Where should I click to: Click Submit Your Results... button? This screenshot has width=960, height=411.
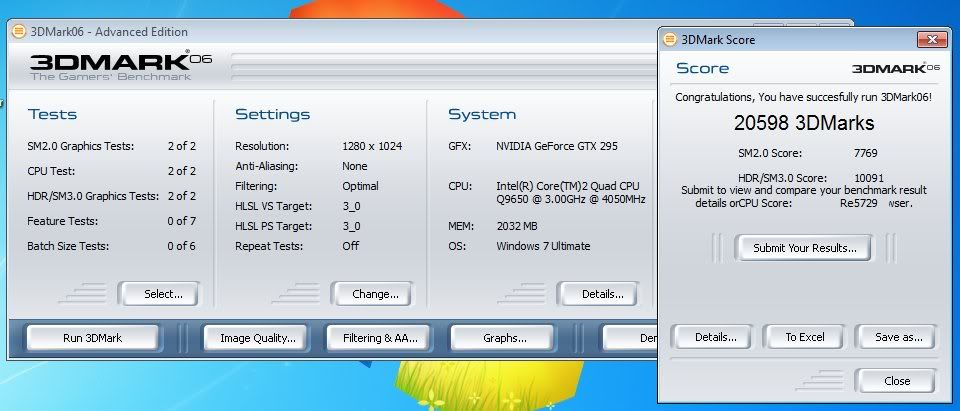click(x=803, y=248)
